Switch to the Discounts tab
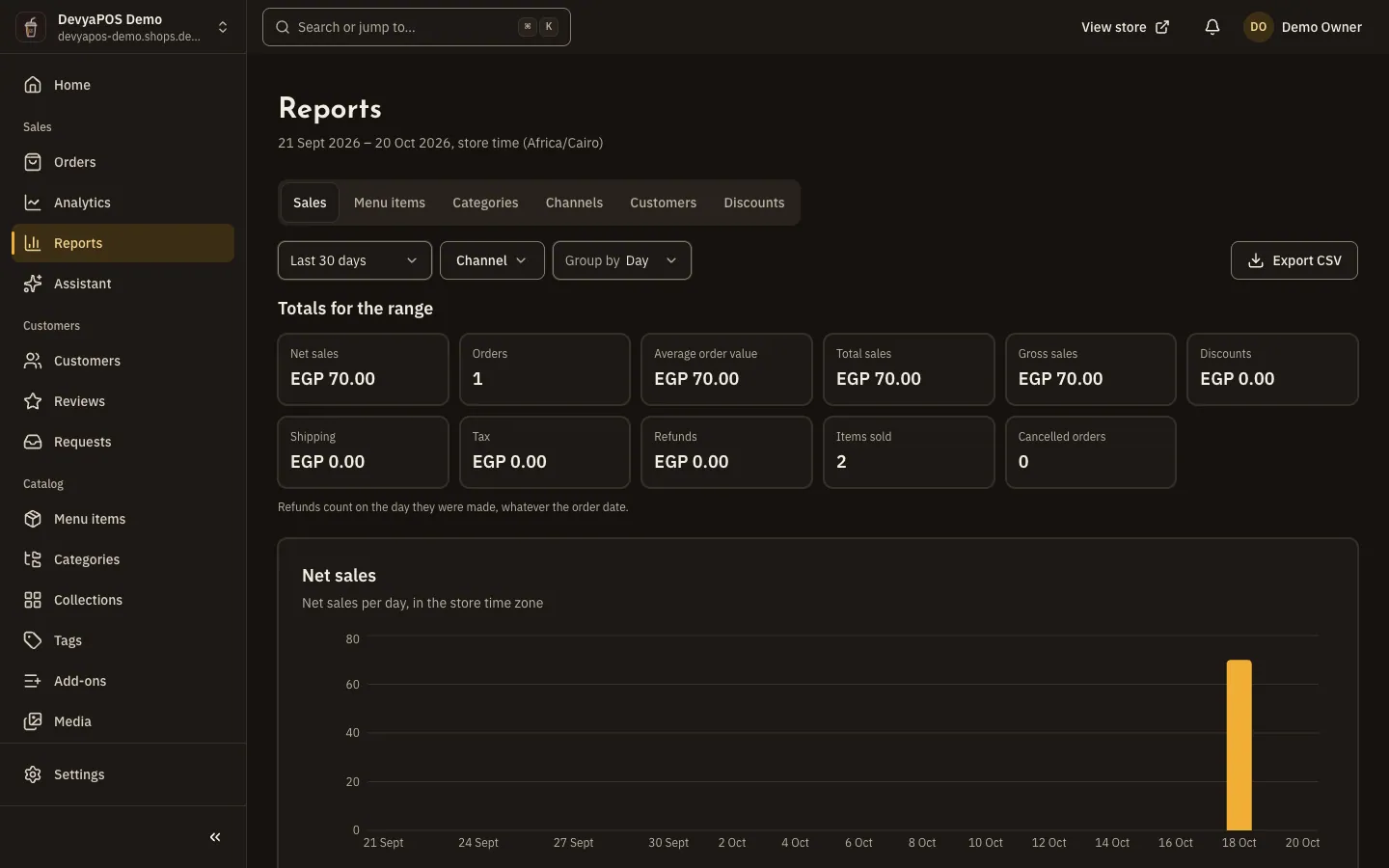The image size is (1389, 868). [x=754, y=203]
